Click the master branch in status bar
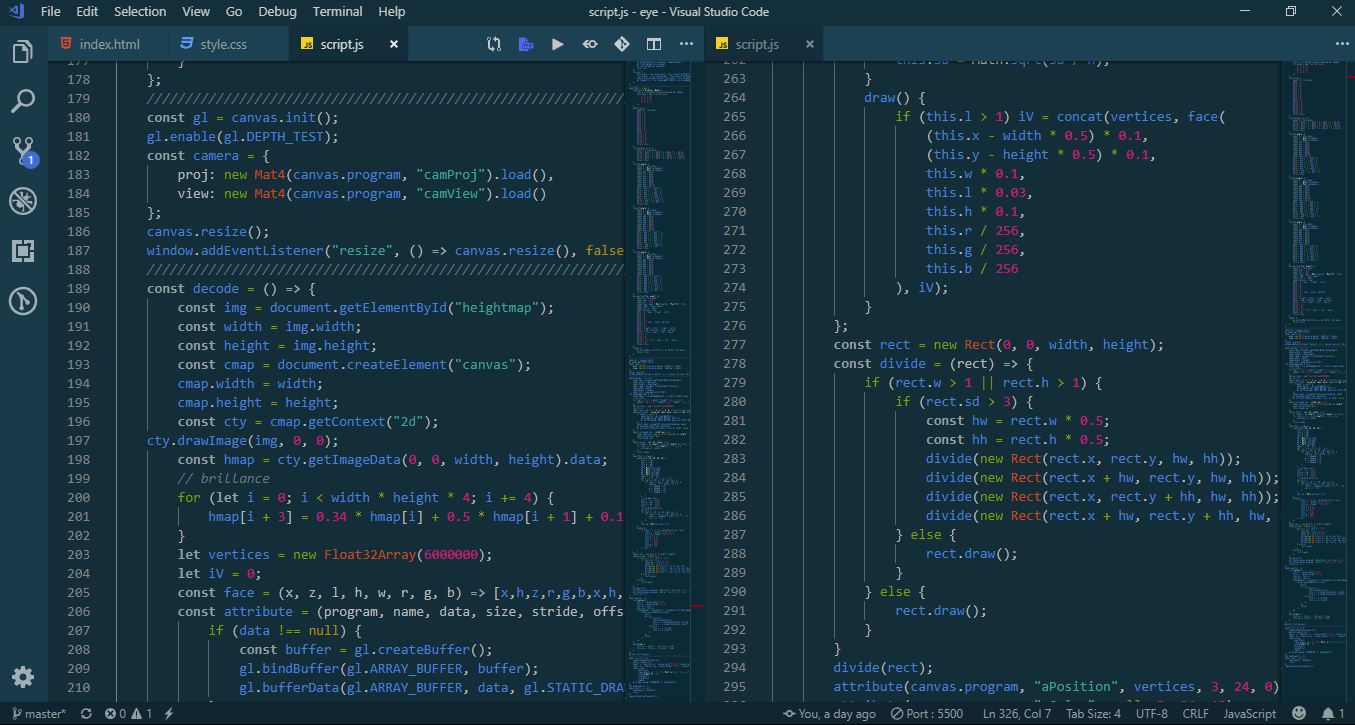This screenshot has width=1355, height=725. [37, 714]
